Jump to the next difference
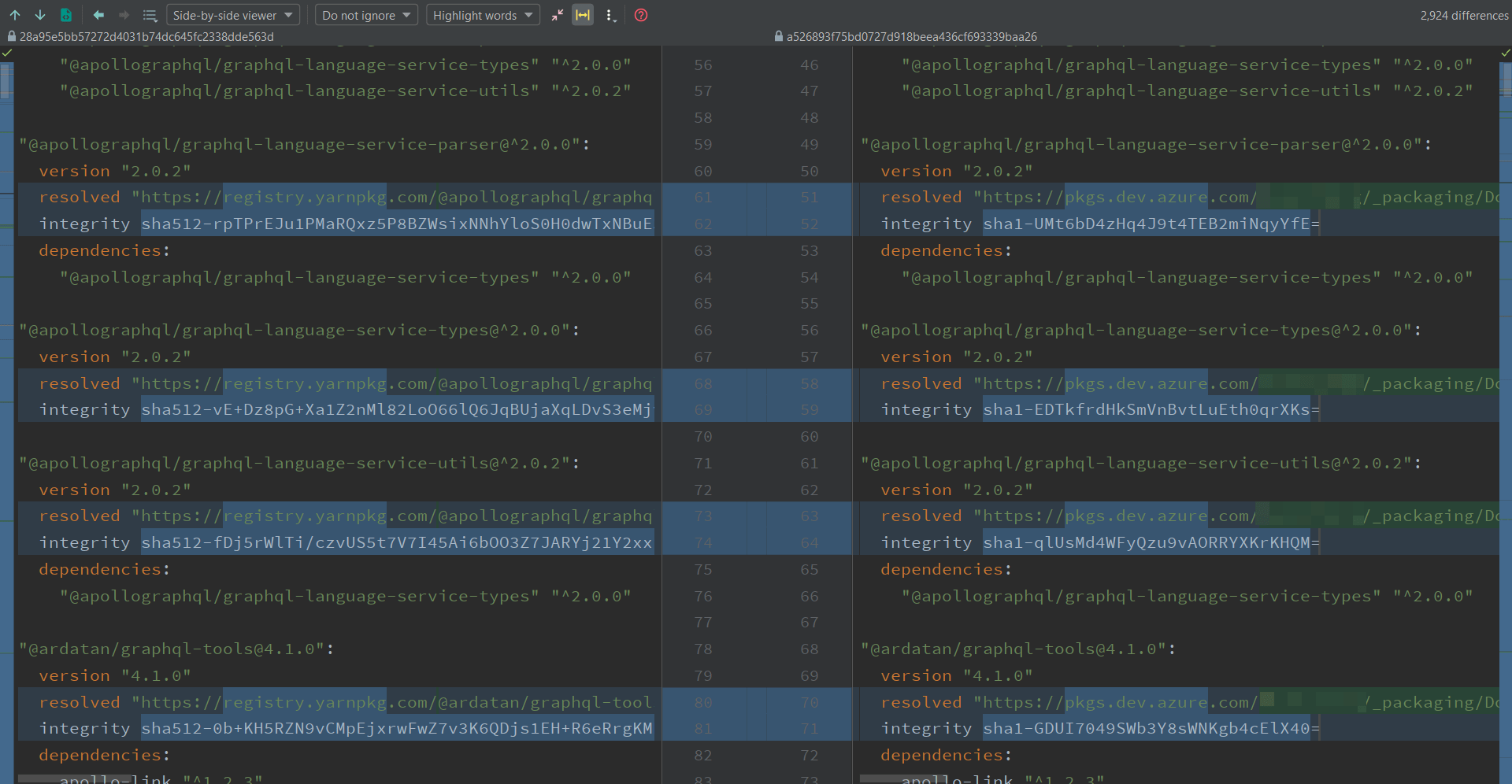 (x=40, y=15)
